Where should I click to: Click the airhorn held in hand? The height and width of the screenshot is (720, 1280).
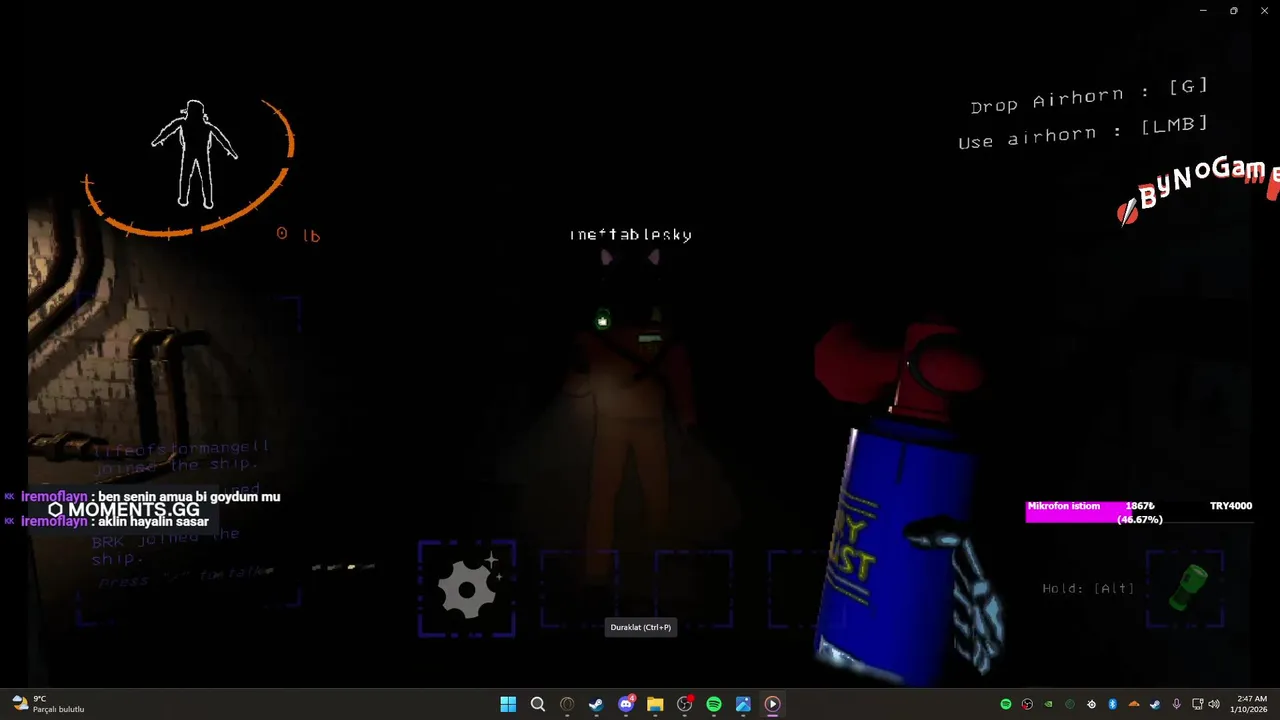click(900, 500)
